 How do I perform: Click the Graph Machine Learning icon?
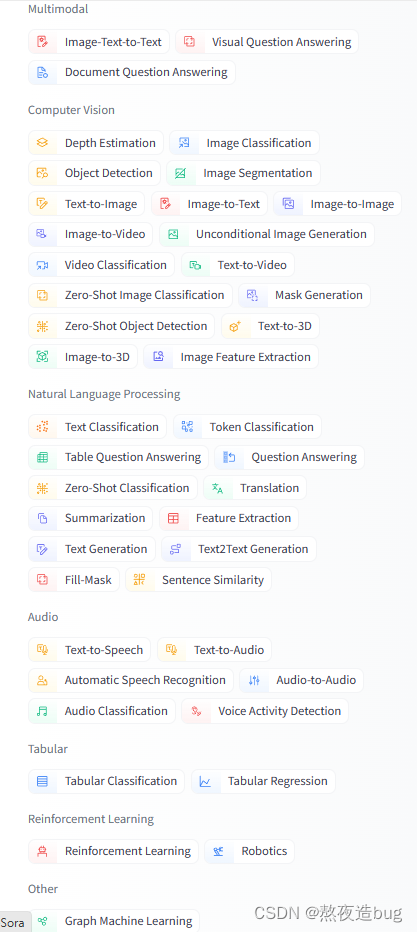pyautogui.click(x=42, y=921)
